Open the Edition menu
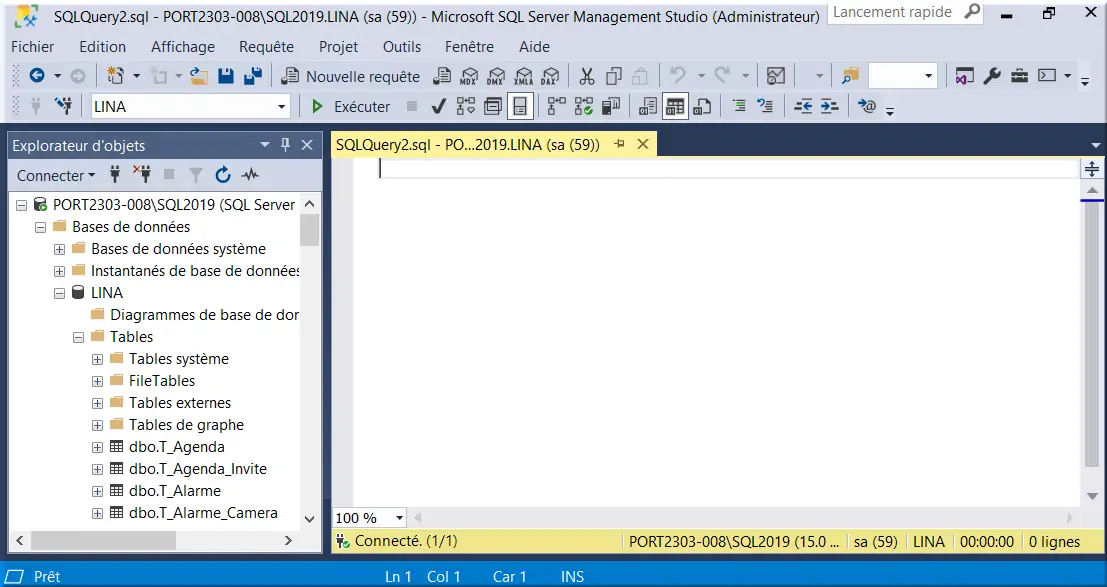The width and height of the screenshot is (1107, 587). click(x=102, y=47)
